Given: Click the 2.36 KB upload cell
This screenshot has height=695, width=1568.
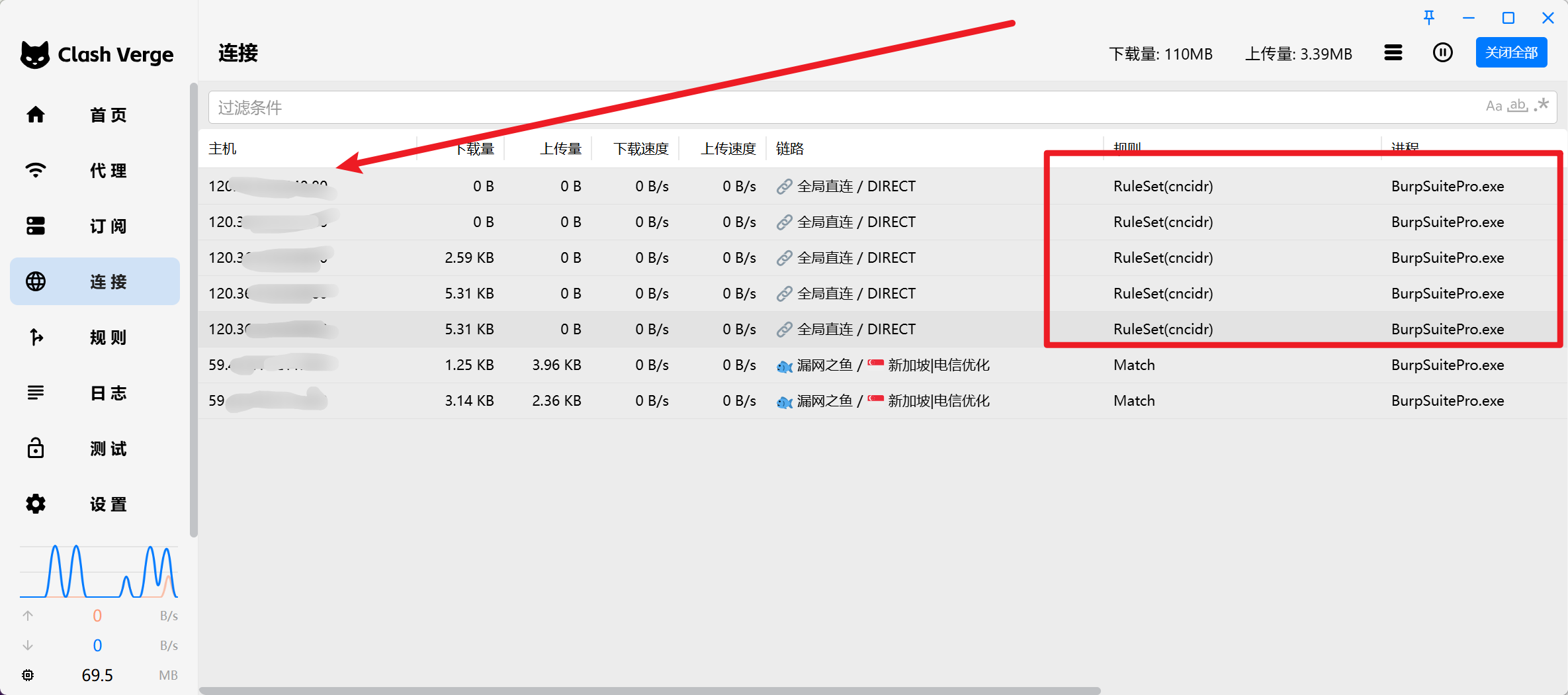Looking at the screenshot, I should coord(556,400).
